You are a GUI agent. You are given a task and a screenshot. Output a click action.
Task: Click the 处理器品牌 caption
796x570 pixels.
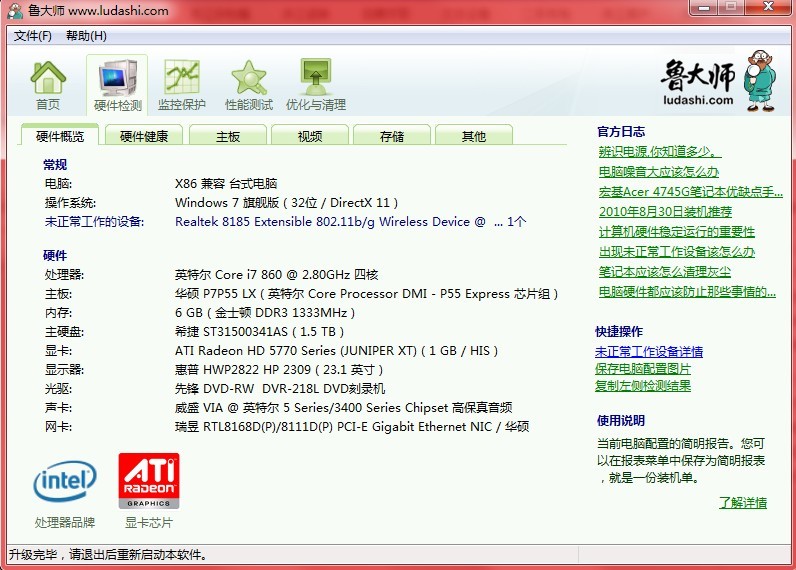65,522
